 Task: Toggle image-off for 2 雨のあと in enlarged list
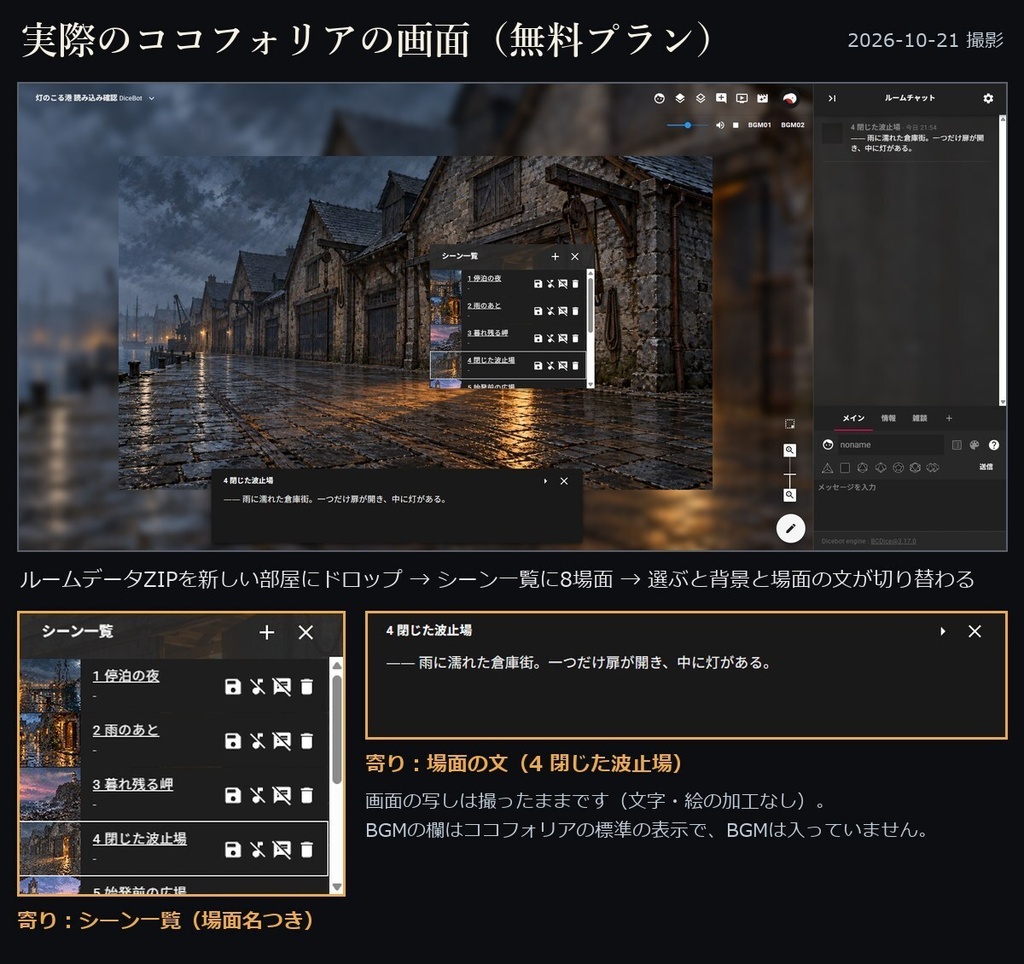coord(281,741)
